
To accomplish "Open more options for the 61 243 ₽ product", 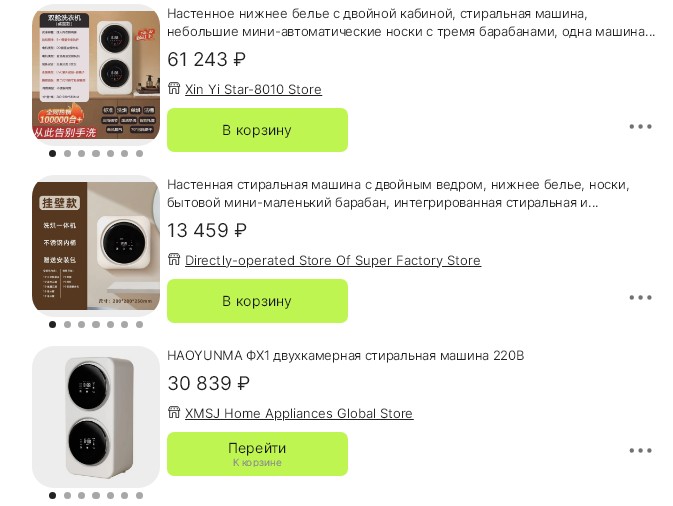I will [x=640, y=127].
